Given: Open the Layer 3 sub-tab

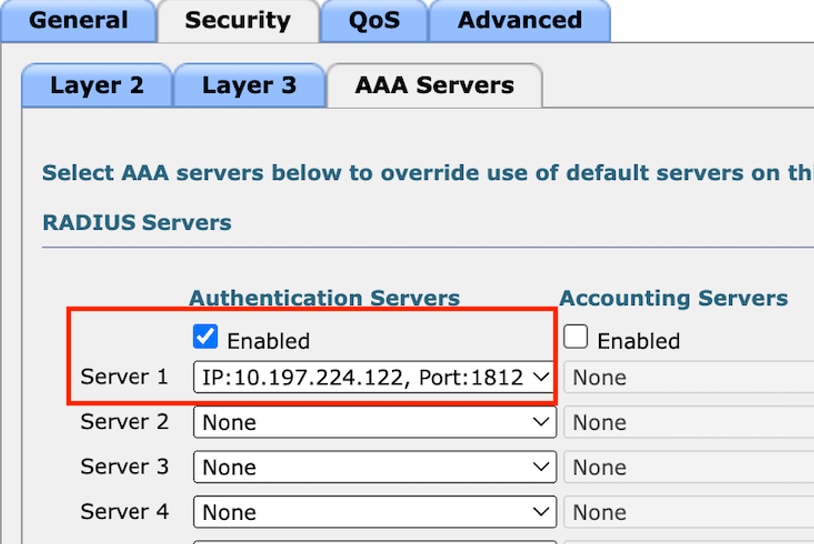Looking at the screenshot, I should click(249, 86).
